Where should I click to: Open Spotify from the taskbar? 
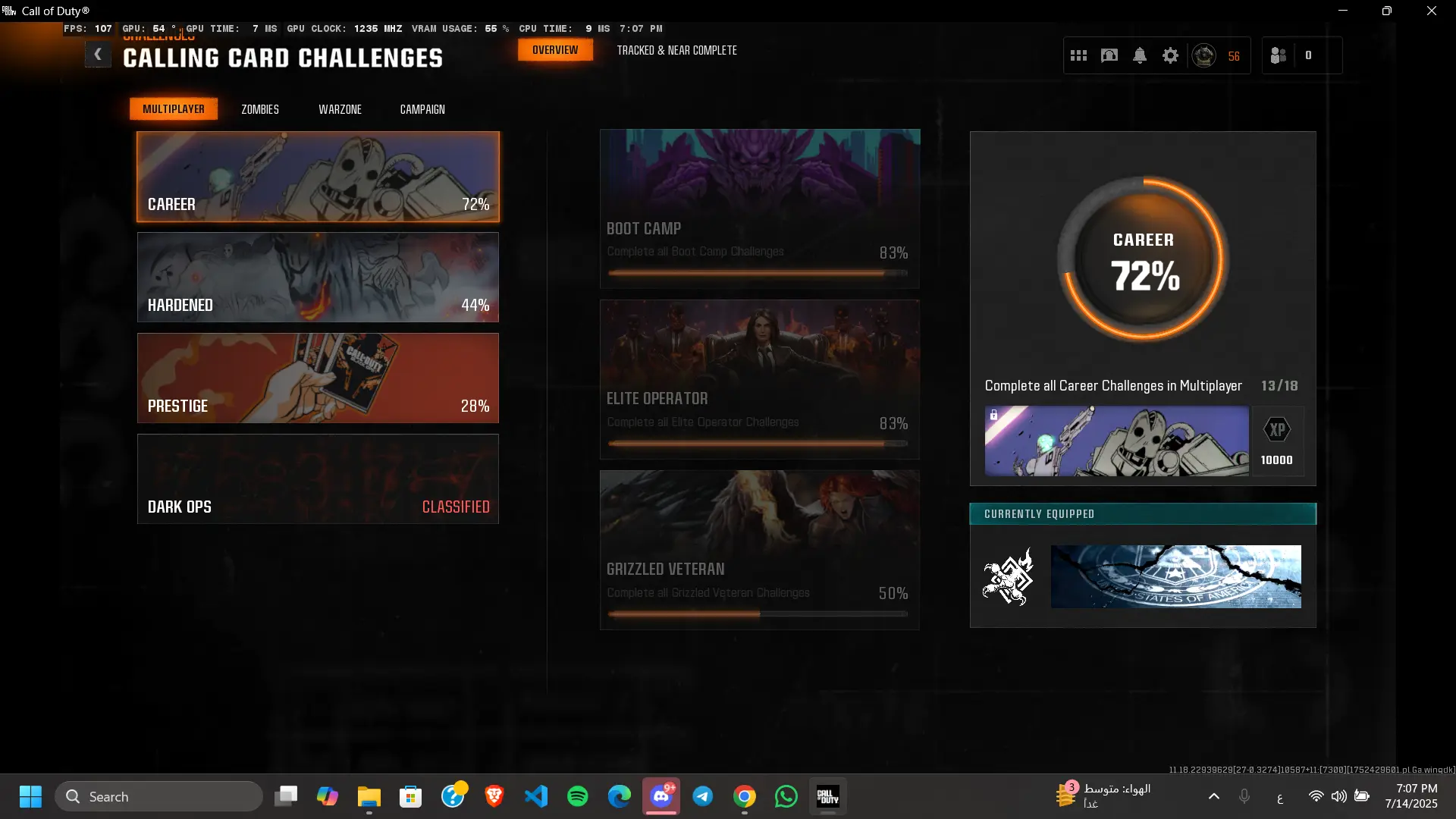click(578, 796)
